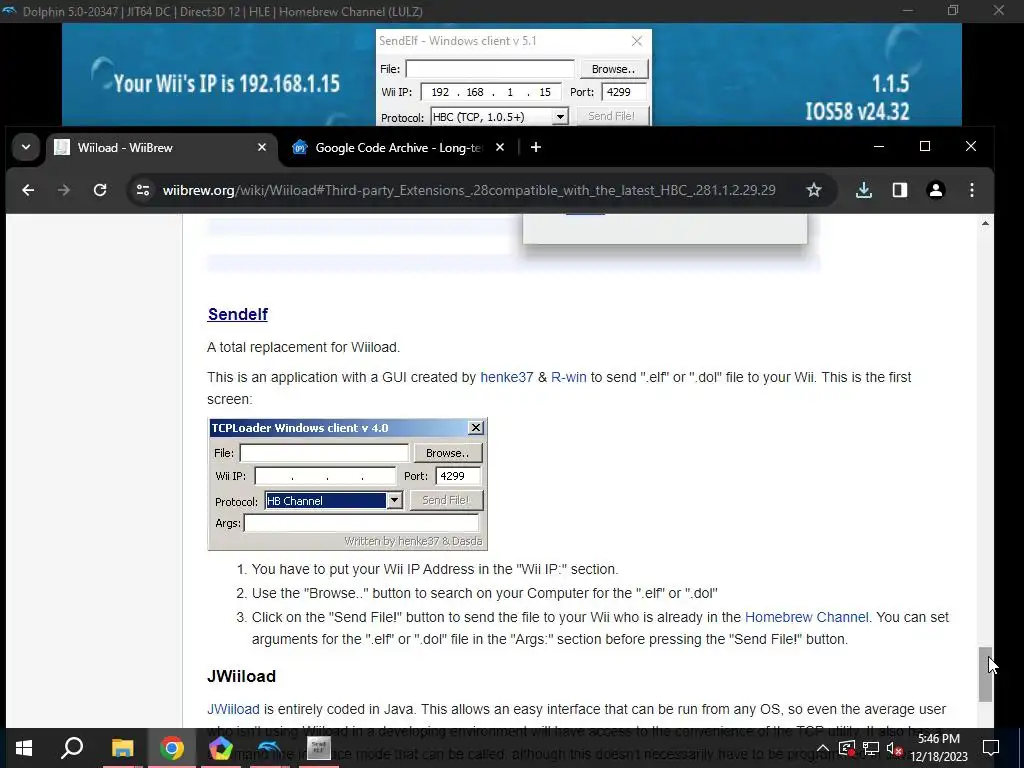Screen dimensions: 1024x768
Task: Click the URL address bar
Action: click(469, 190)
